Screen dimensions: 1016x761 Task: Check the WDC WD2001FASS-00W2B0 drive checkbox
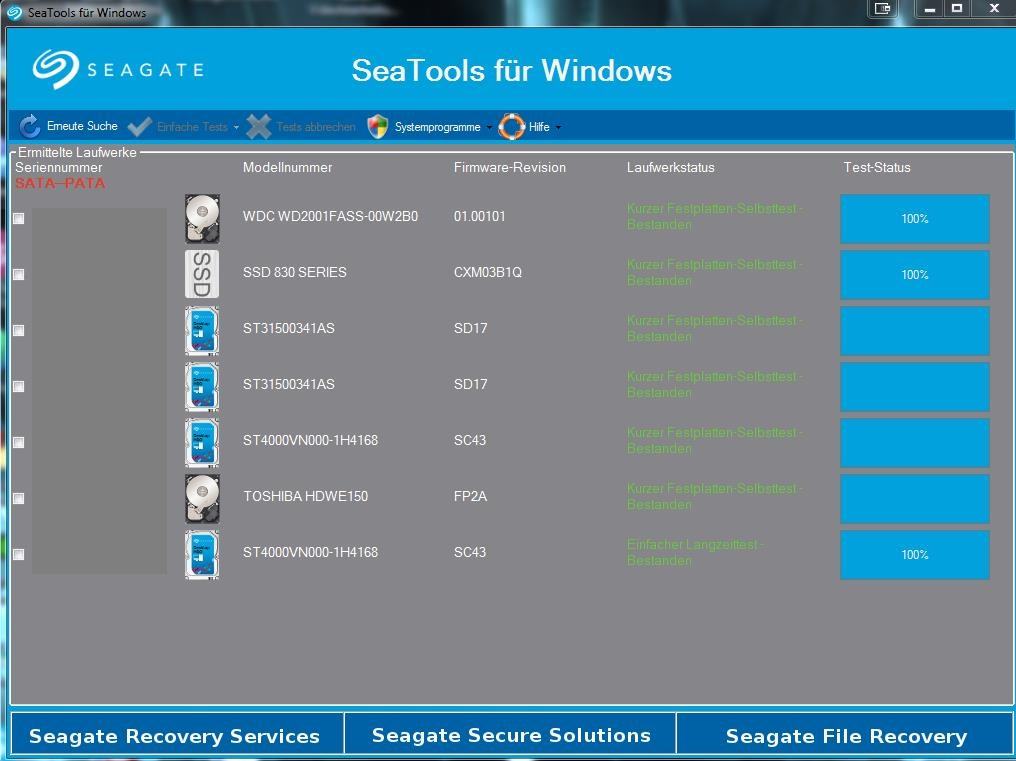[19, 218]
